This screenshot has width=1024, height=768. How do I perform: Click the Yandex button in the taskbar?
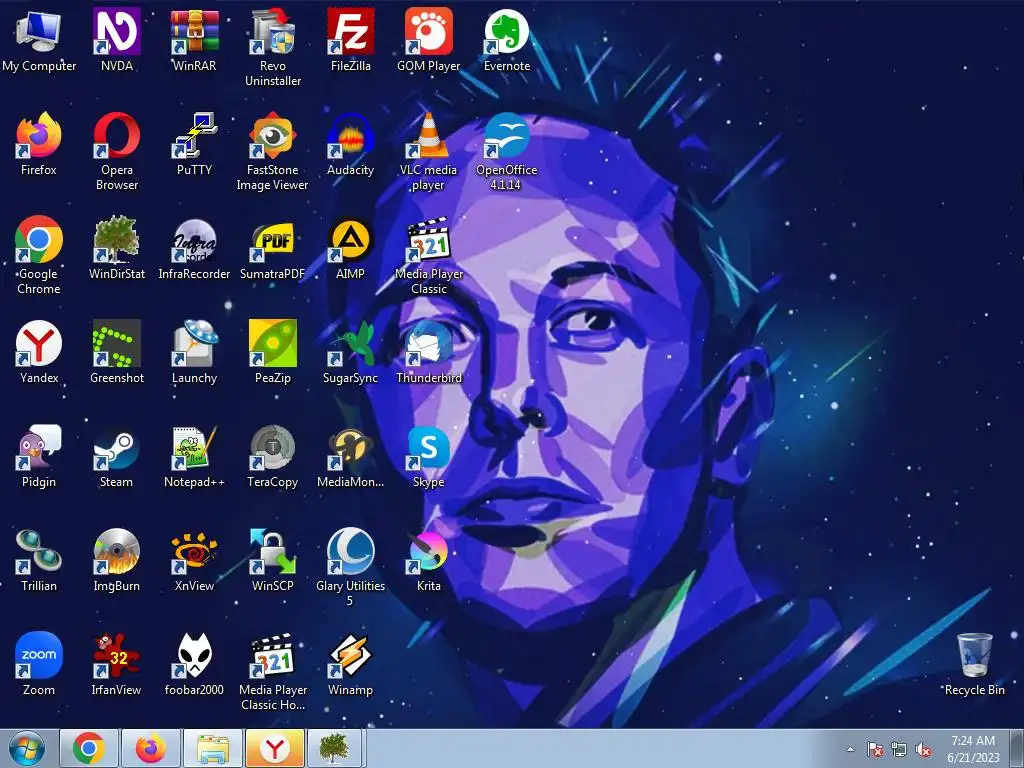coord(275,748)
